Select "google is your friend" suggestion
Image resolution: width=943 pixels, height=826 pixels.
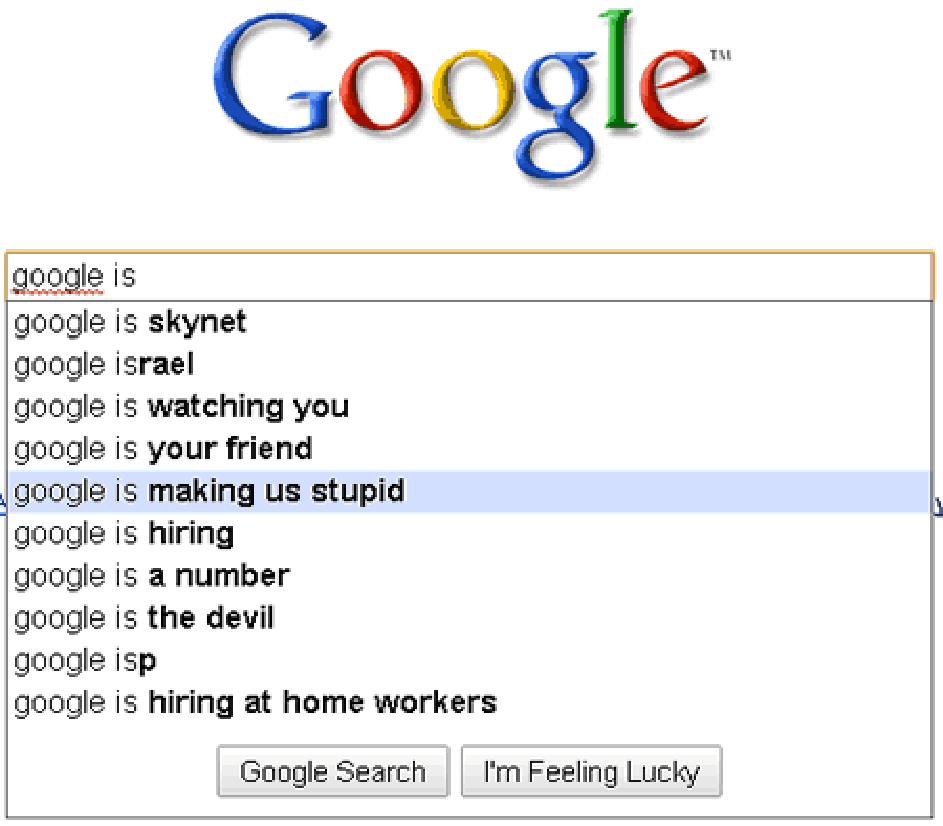pyautogui.click(x=469, y=449)
